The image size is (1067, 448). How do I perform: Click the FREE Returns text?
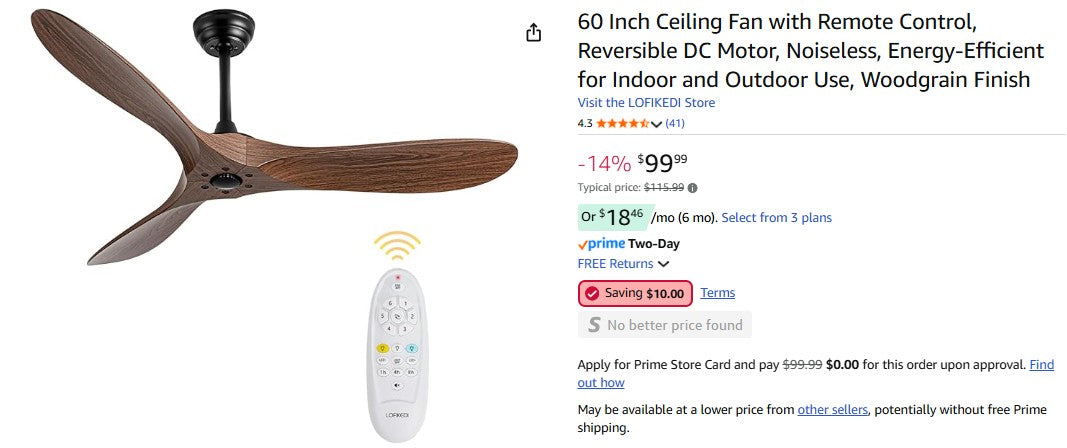point(614,264)
